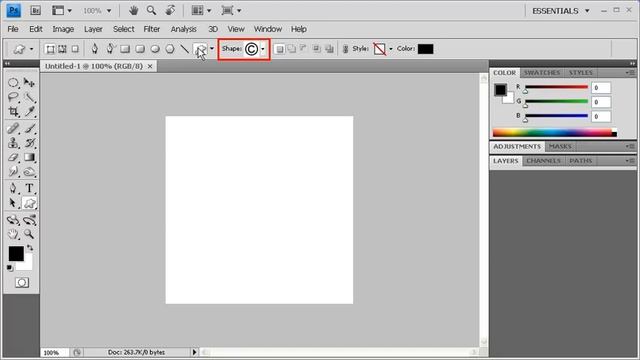Switch to the Channels tab
640x360 pixels.
click(543, 161)
